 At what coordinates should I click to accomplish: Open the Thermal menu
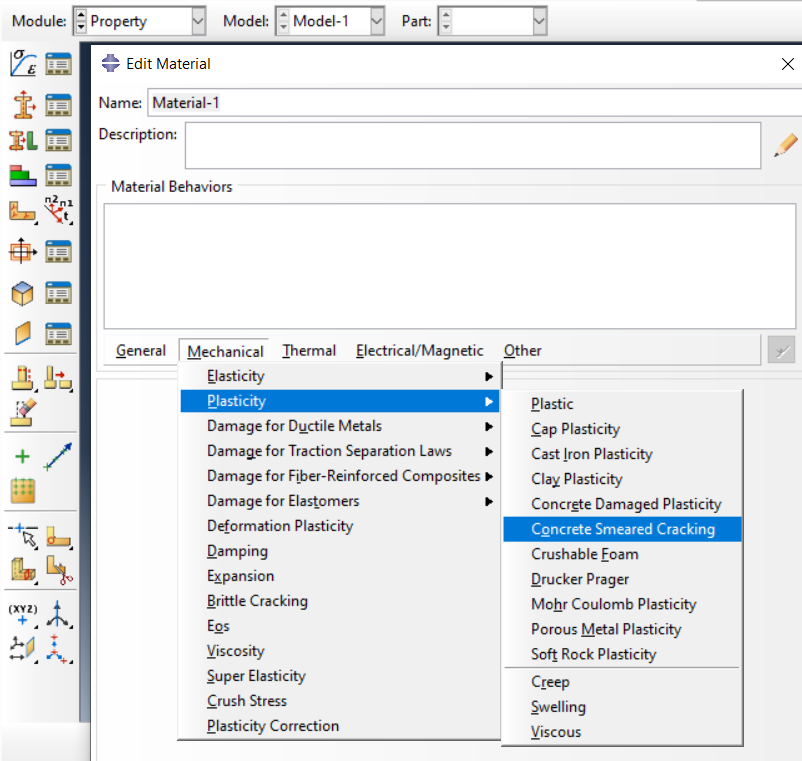click(x=309, y=351)
